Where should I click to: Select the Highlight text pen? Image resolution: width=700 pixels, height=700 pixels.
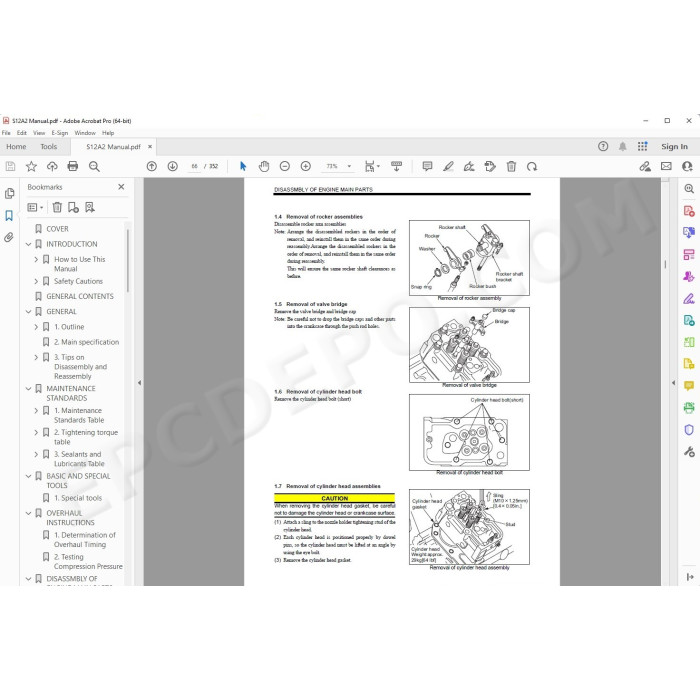[x=448, y=167]
